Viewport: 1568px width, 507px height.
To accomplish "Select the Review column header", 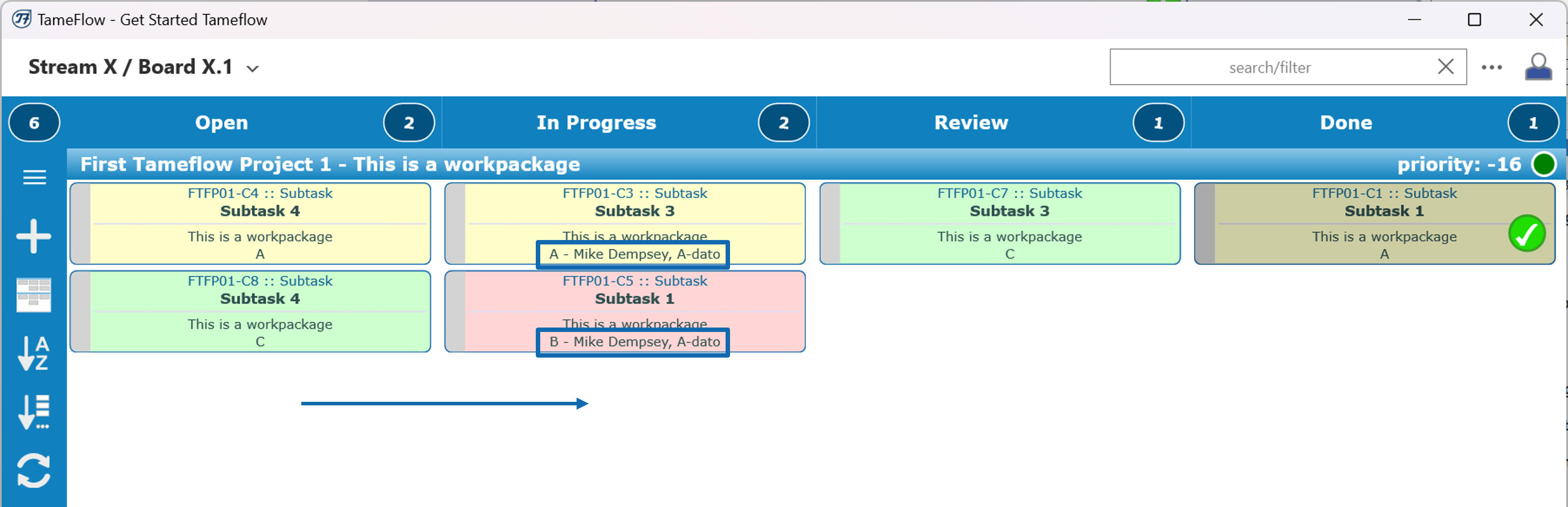I will coord(971,123).
